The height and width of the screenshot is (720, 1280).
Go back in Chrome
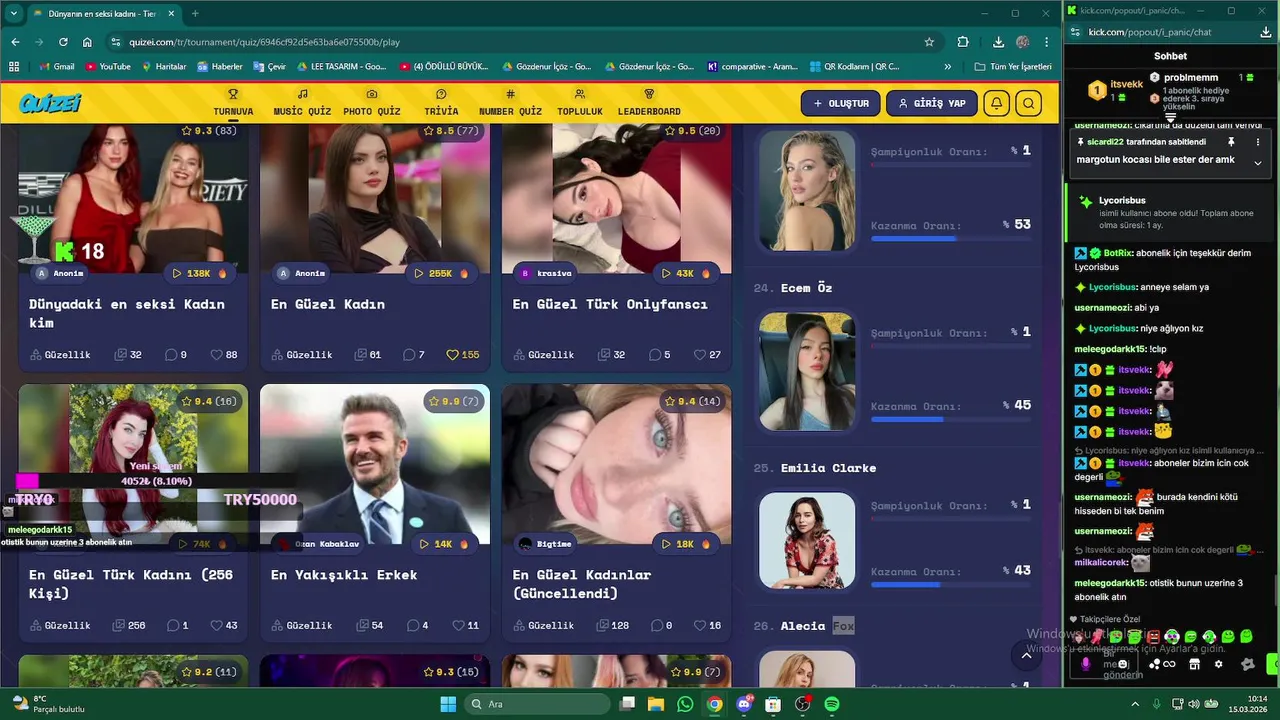click(15, 42)
